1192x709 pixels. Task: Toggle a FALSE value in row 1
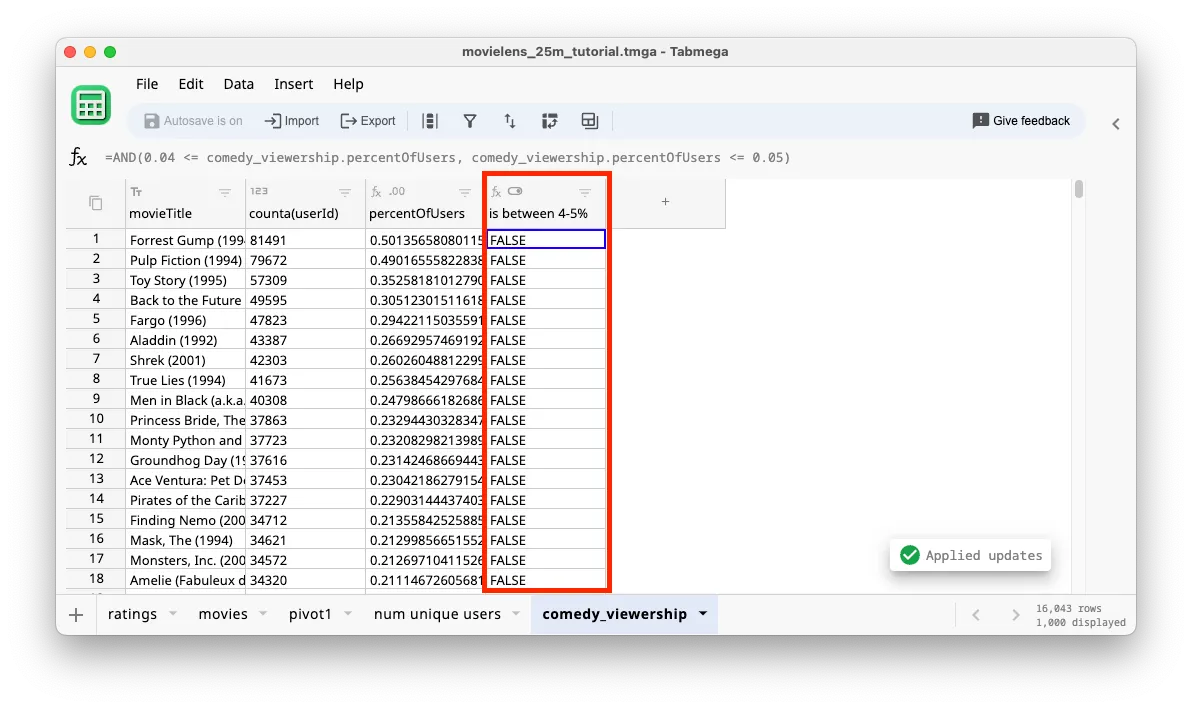[545, 239]
